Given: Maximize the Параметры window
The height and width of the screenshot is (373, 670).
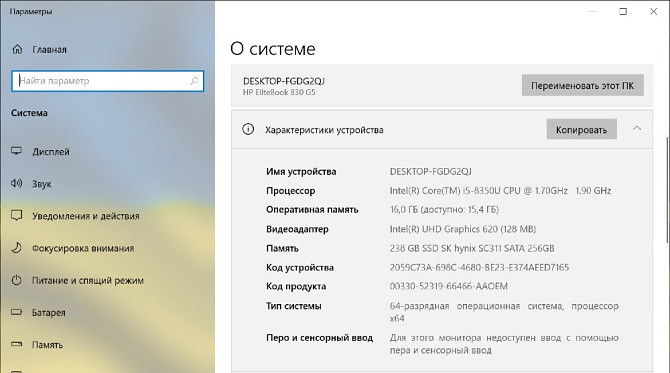Looking at the screenshot, I should coord(623,12).
